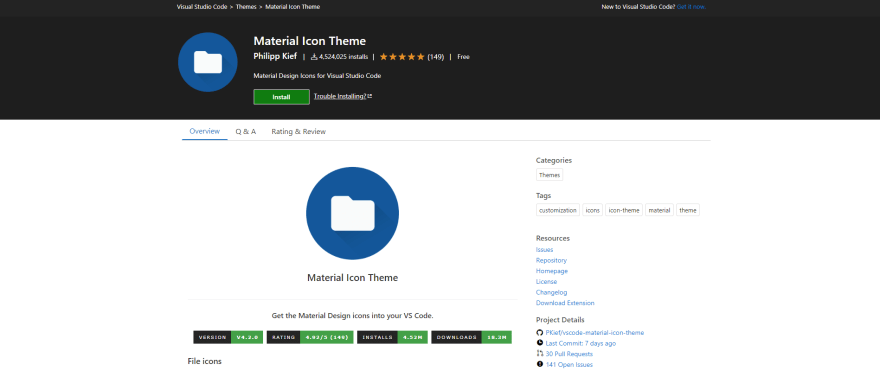The image size is (880, 371).
Task: Open the License resource link
Action: coord(547,282)
